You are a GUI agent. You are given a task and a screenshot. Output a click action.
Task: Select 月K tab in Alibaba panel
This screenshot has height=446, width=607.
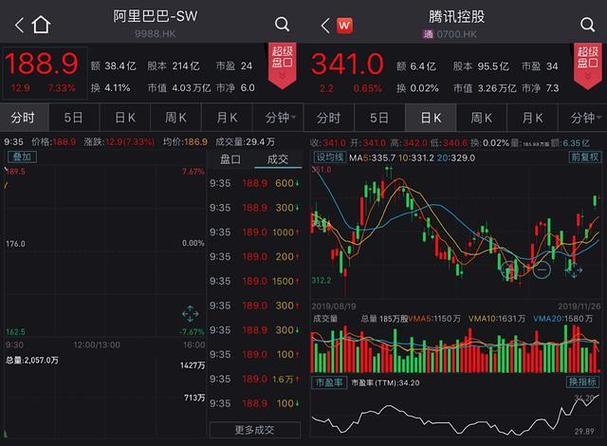coord(227,117)
